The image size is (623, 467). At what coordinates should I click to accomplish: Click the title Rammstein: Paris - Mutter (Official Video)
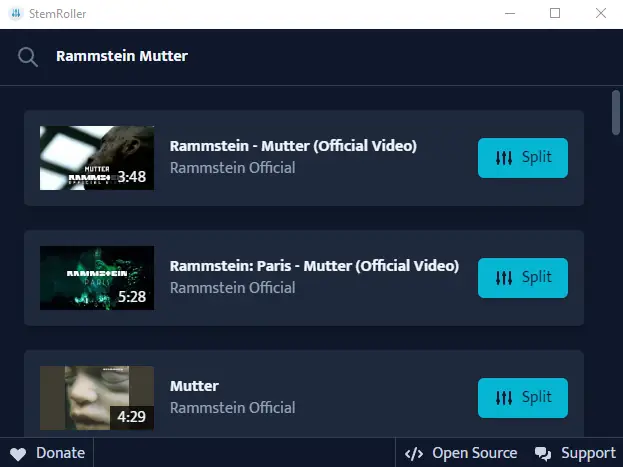click(314, 266)
